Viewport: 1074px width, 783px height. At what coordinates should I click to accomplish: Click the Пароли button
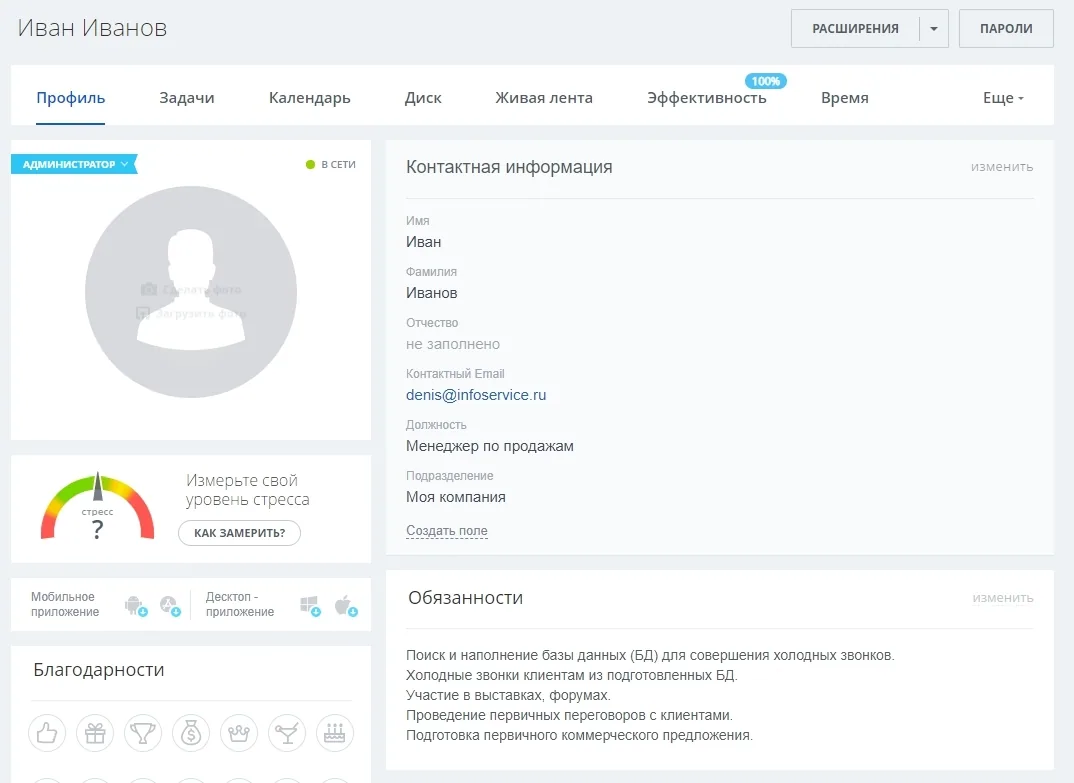(x=1006, y=29)
